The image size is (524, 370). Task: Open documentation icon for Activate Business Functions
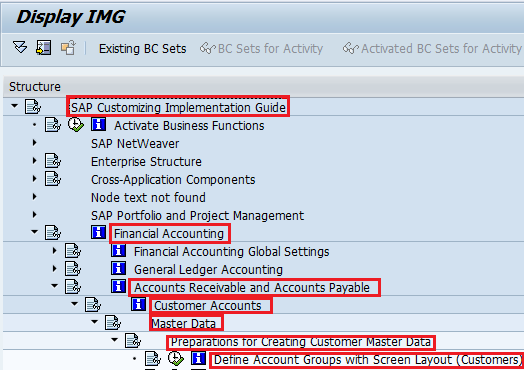53,125
